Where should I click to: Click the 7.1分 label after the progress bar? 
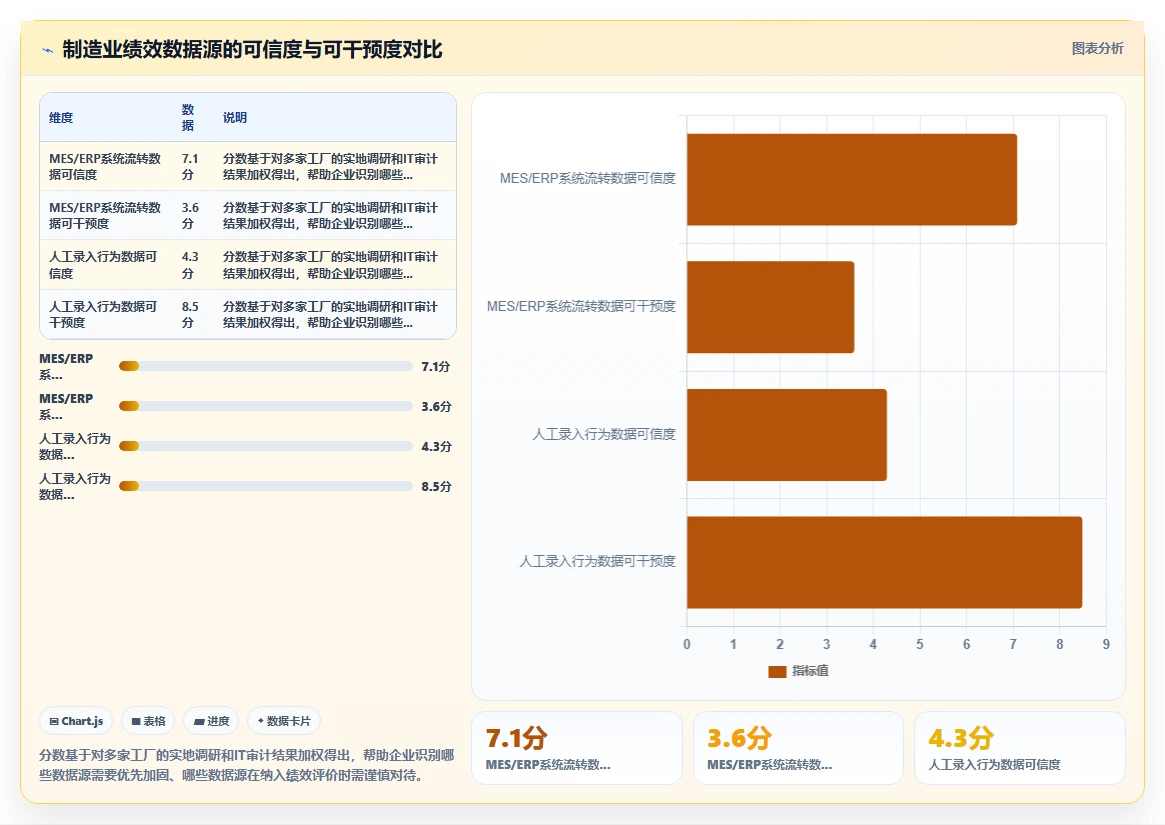pos(435,366)
